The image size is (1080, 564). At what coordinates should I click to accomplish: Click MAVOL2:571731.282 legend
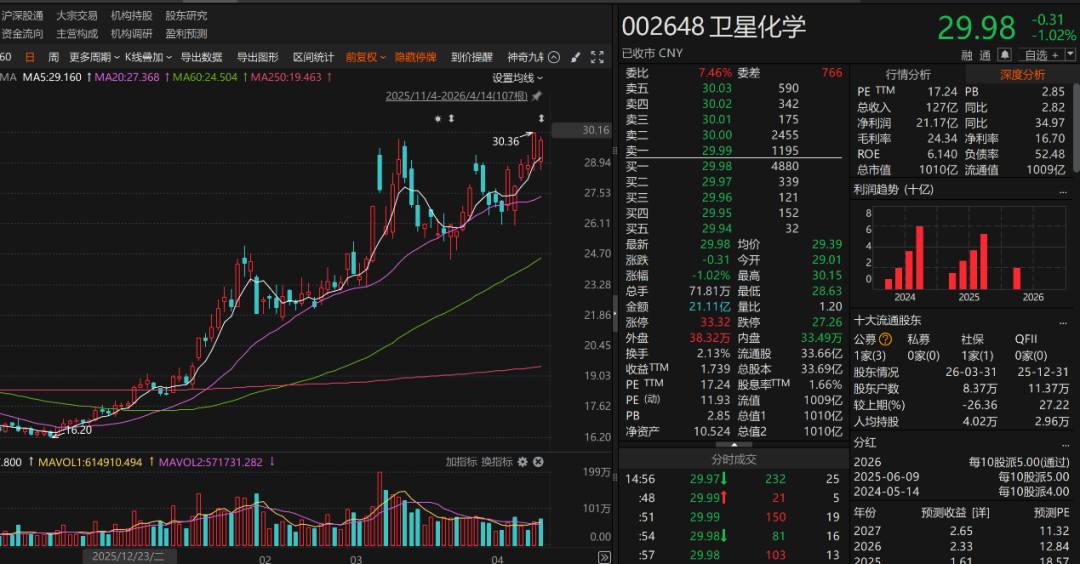coord(211,462)
